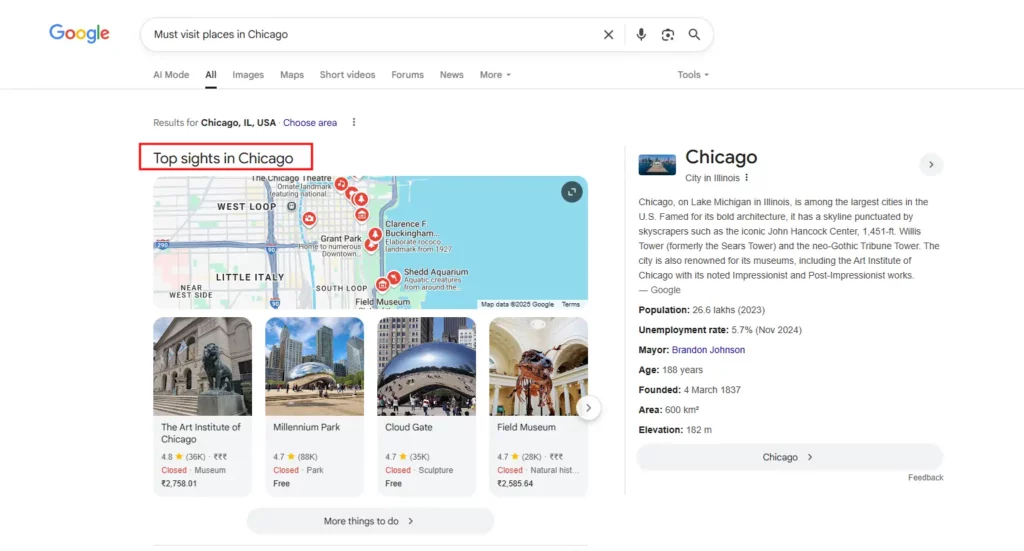Screen dimensions: 1024x551
Task: Open the Forums tab
Action: (408, 74)
